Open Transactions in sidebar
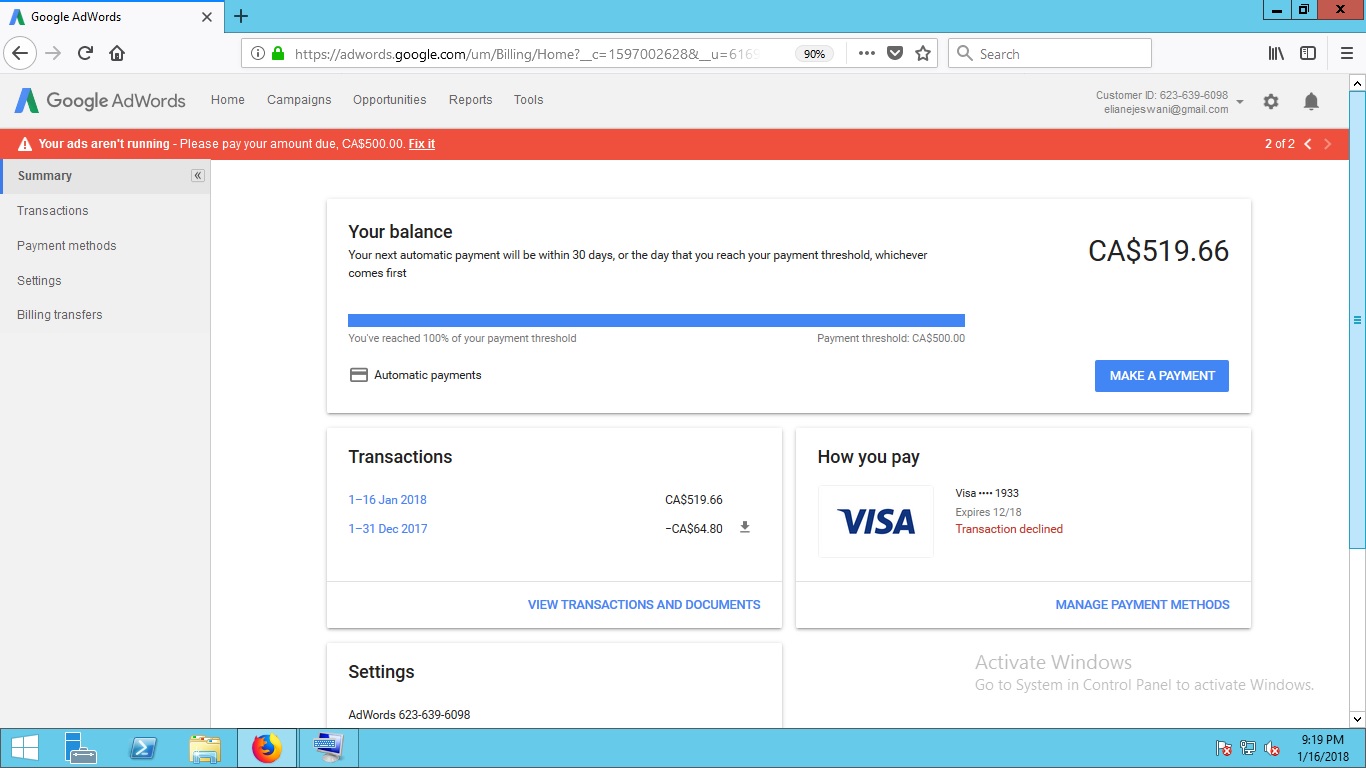The width and height of the screenshot is (1366, 768). [x=53, y=211]
